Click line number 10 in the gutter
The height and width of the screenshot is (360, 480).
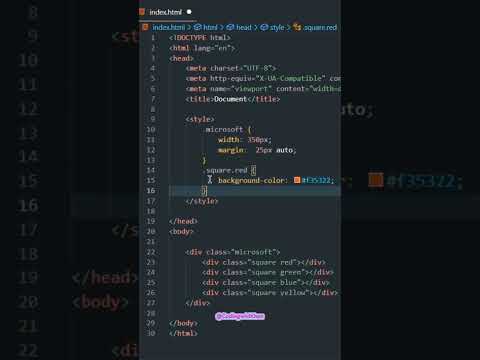coord(151,129)
